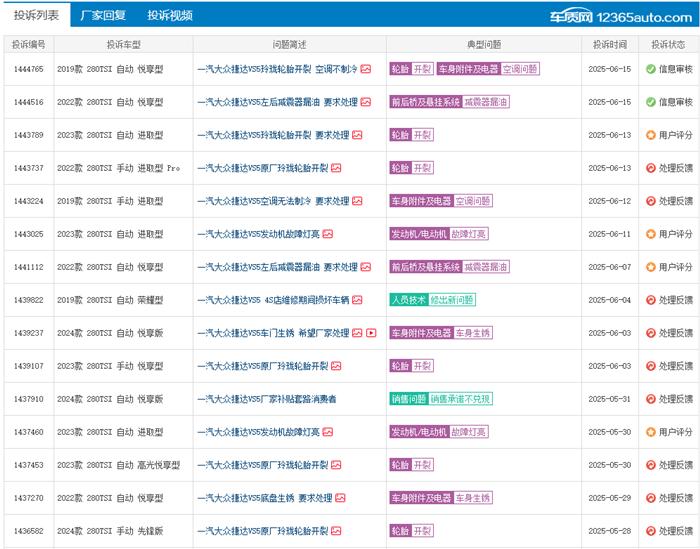The width and height of the screenshot is (700, 549).
Task: Click green status icon for complaint 1444765
Action: 650,69
